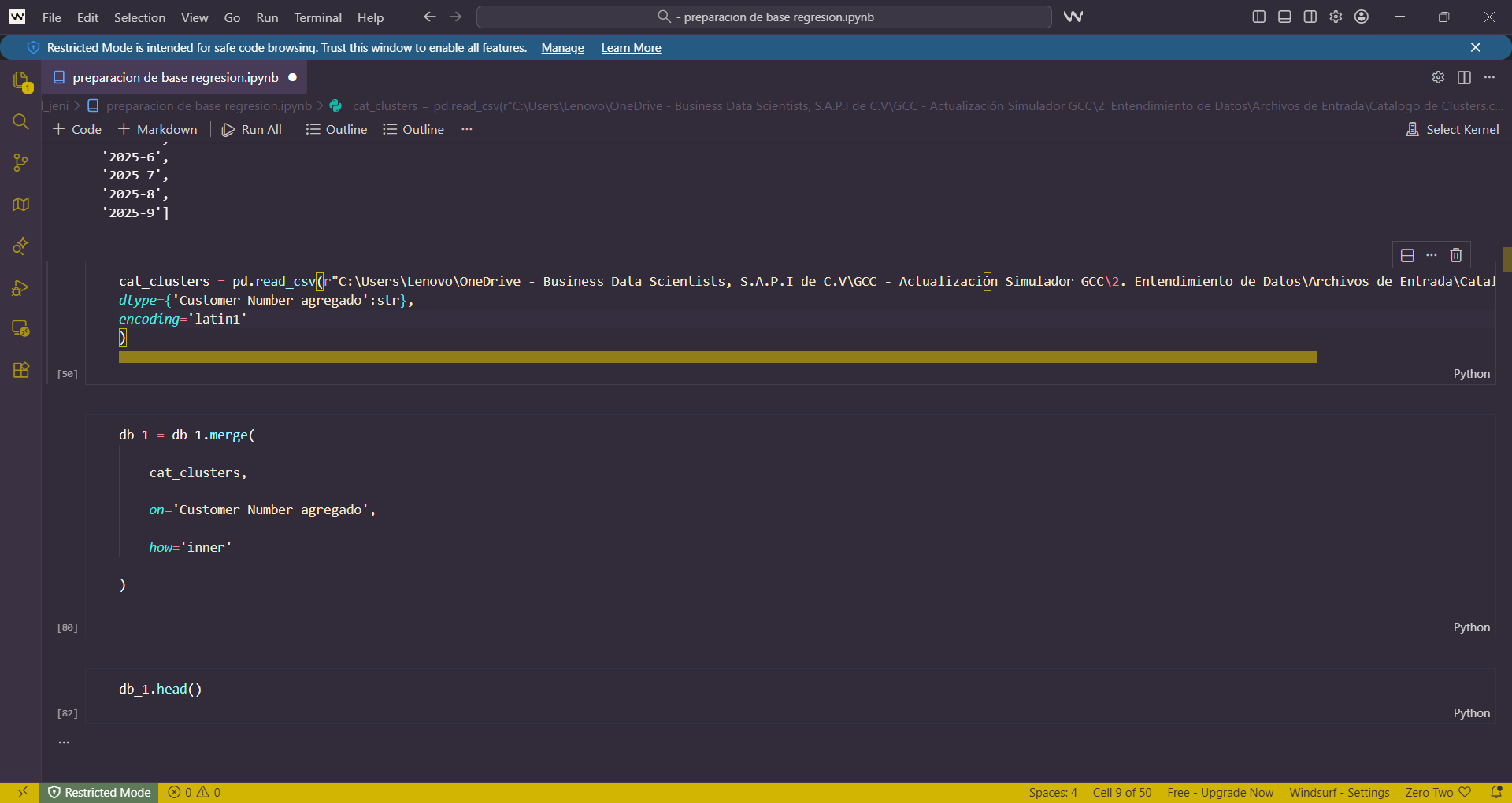Toggle the secondary side bar layout
This screenshot has width=1512, height=803.
coord(1310,17)
